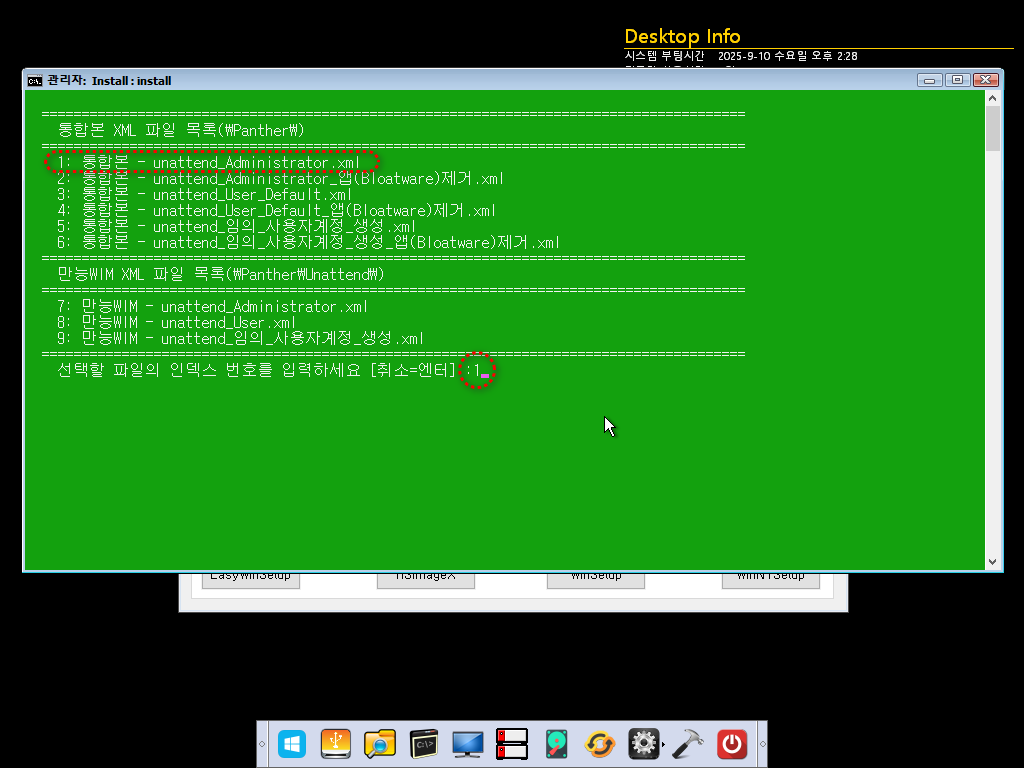Open the red disk partition dock icon

(x=511, y=744)
